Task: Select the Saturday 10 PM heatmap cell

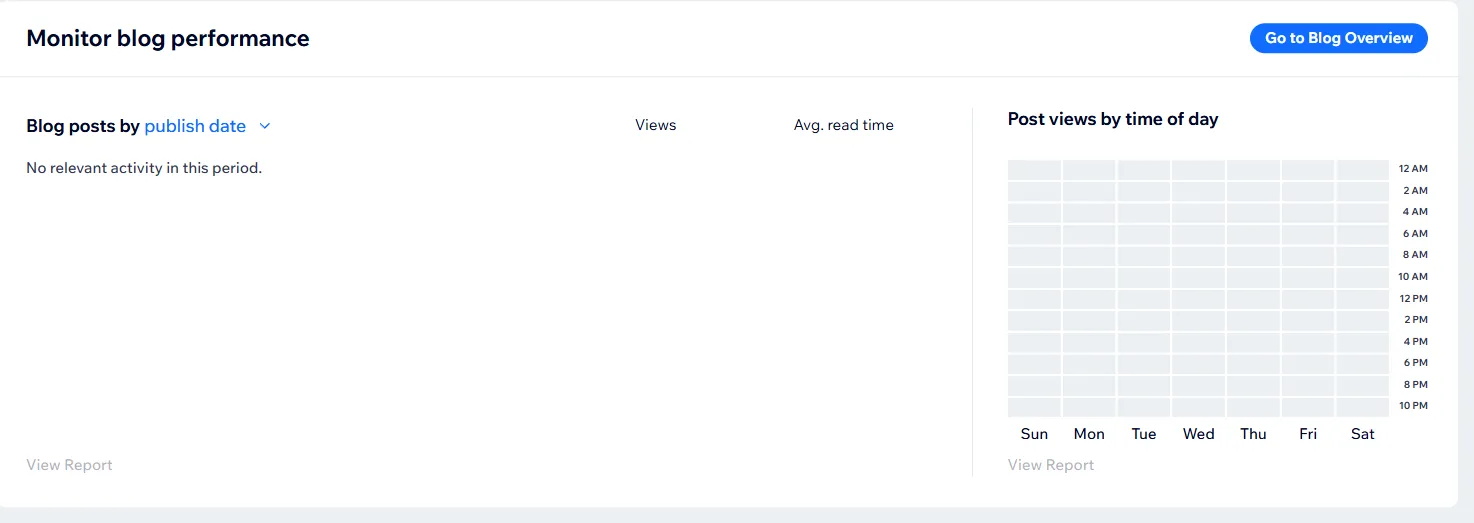Action: point(1362,407)
